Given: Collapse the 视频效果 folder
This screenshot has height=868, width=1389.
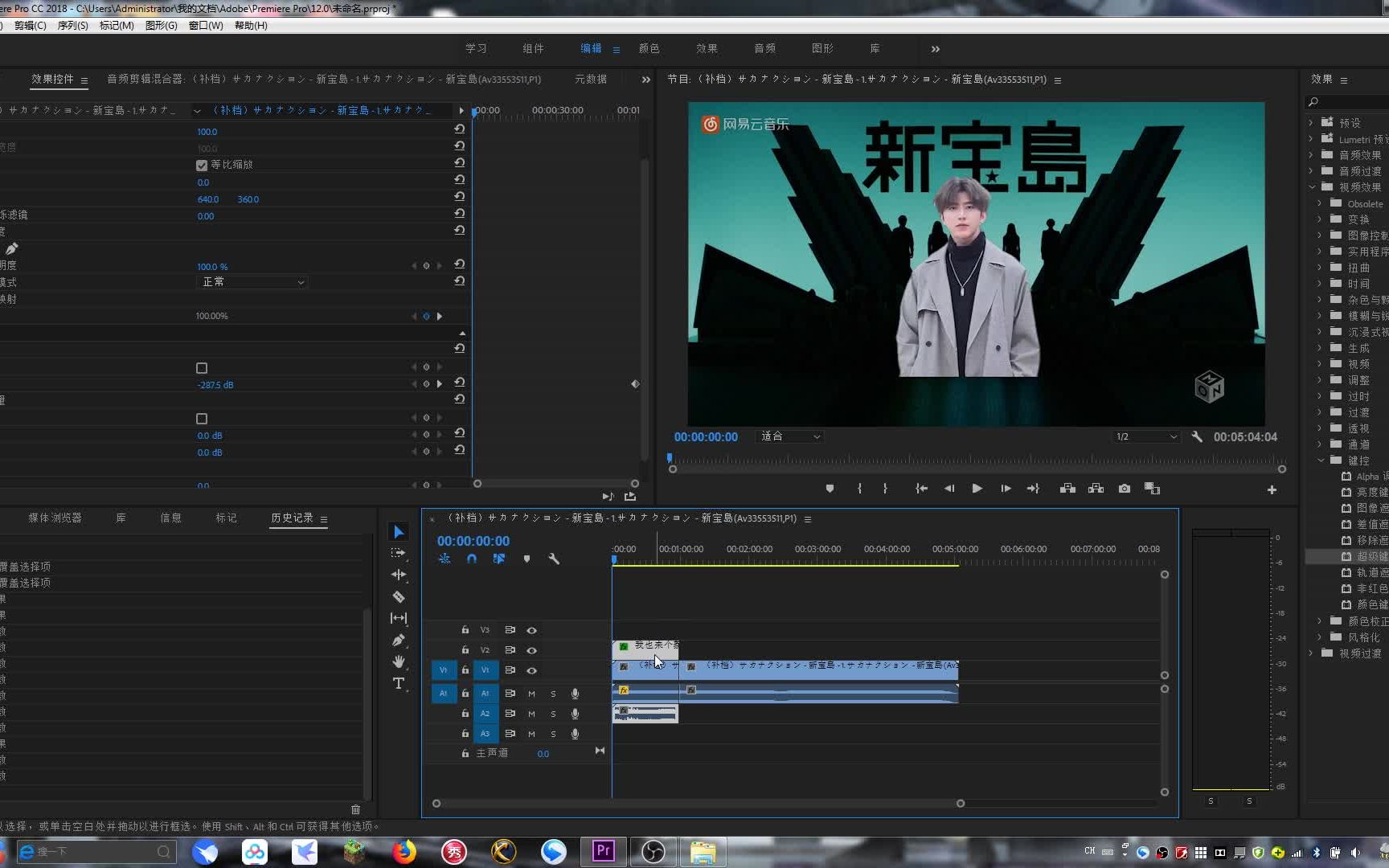Looking at the screenshot, I should [x=1312, y=187].
